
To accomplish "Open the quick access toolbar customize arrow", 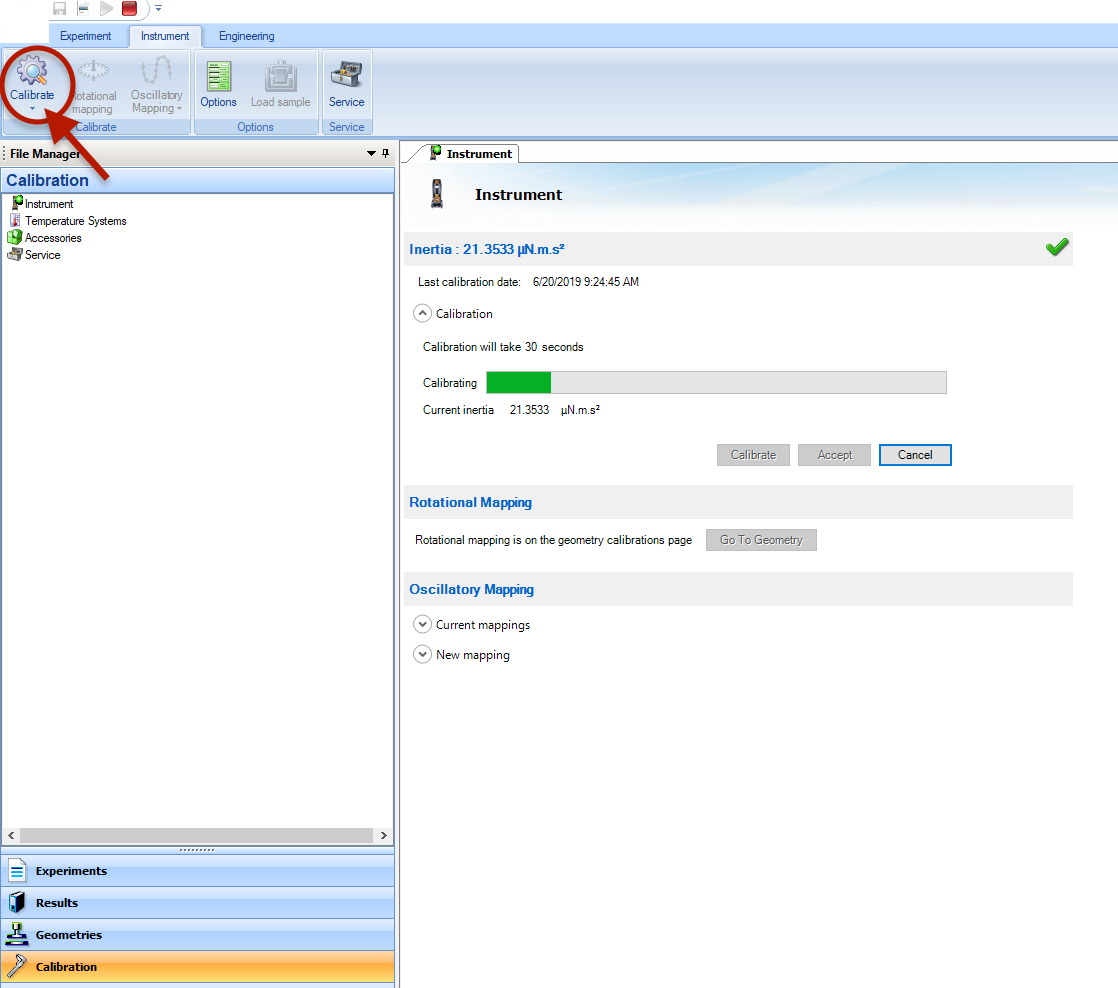I will tap(158, 9).
